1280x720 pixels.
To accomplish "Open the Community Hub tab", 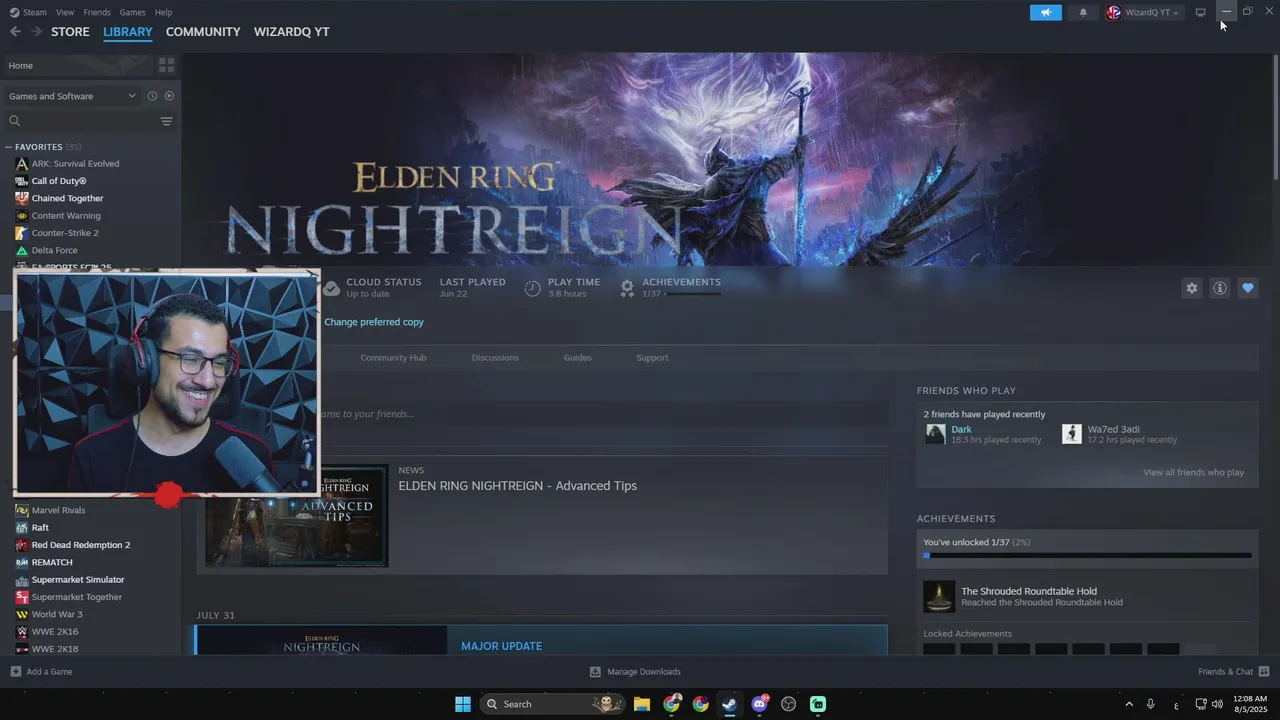I will tap(393, 357).
